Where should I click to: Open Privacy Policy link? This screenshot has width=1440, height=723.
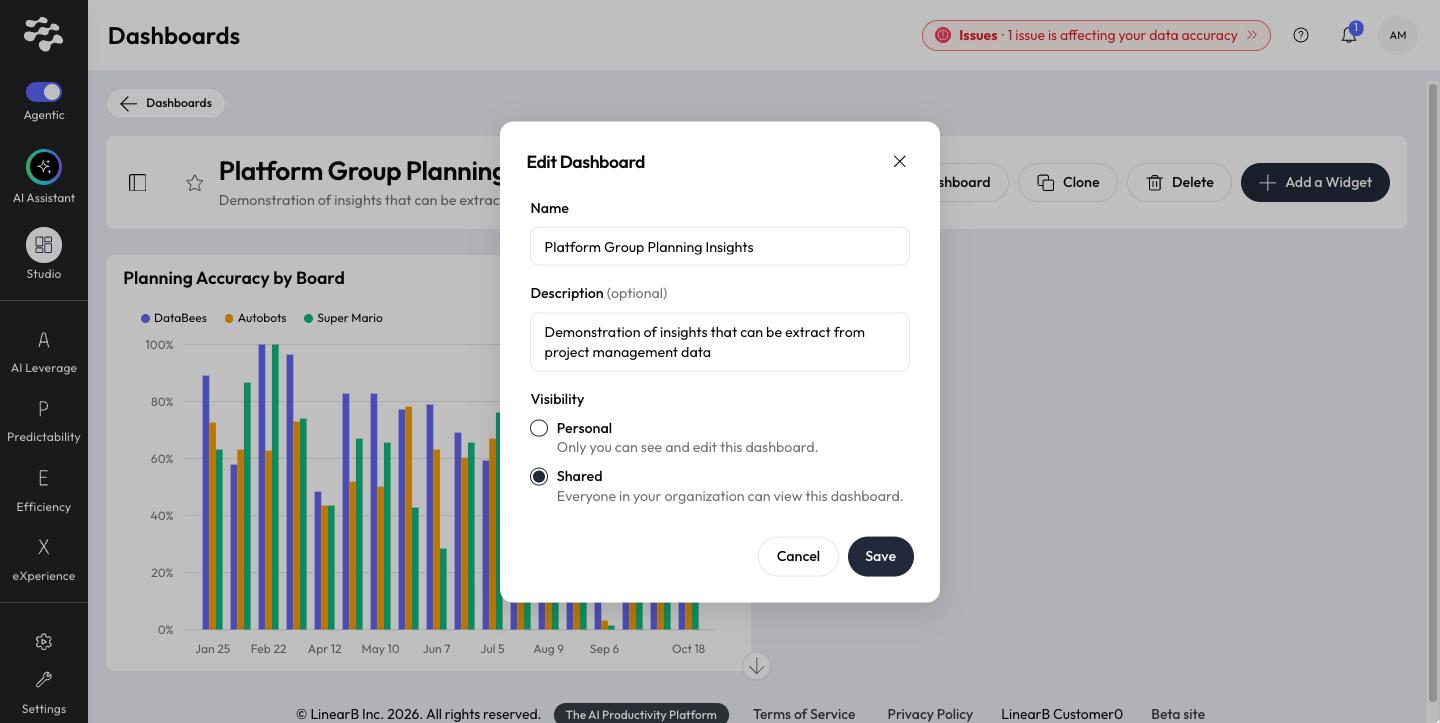point(930,714)
